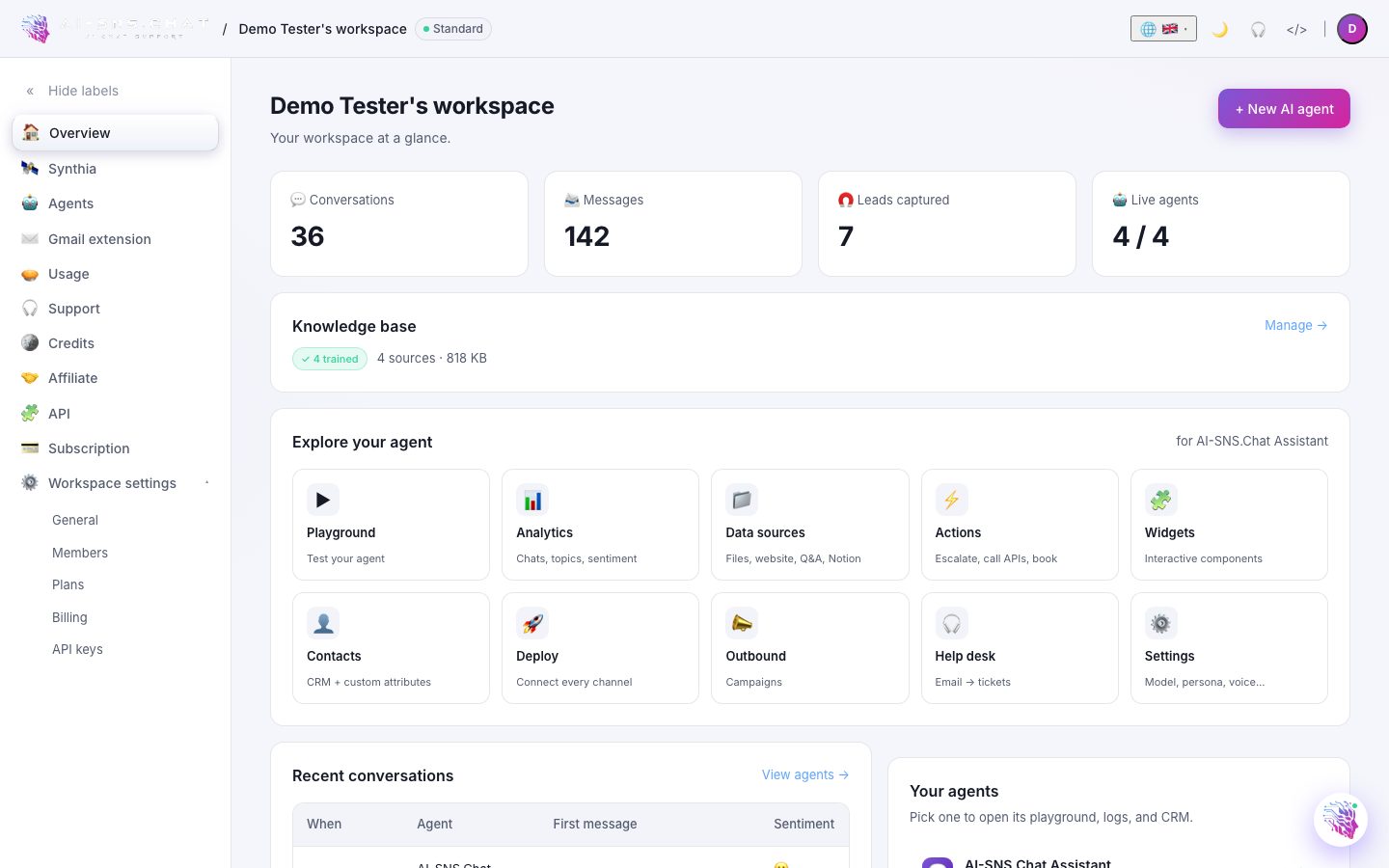Collapse the Workspace settings submenu arrow
Viewport: 1389px width, 868px height.
click(206, 483)
